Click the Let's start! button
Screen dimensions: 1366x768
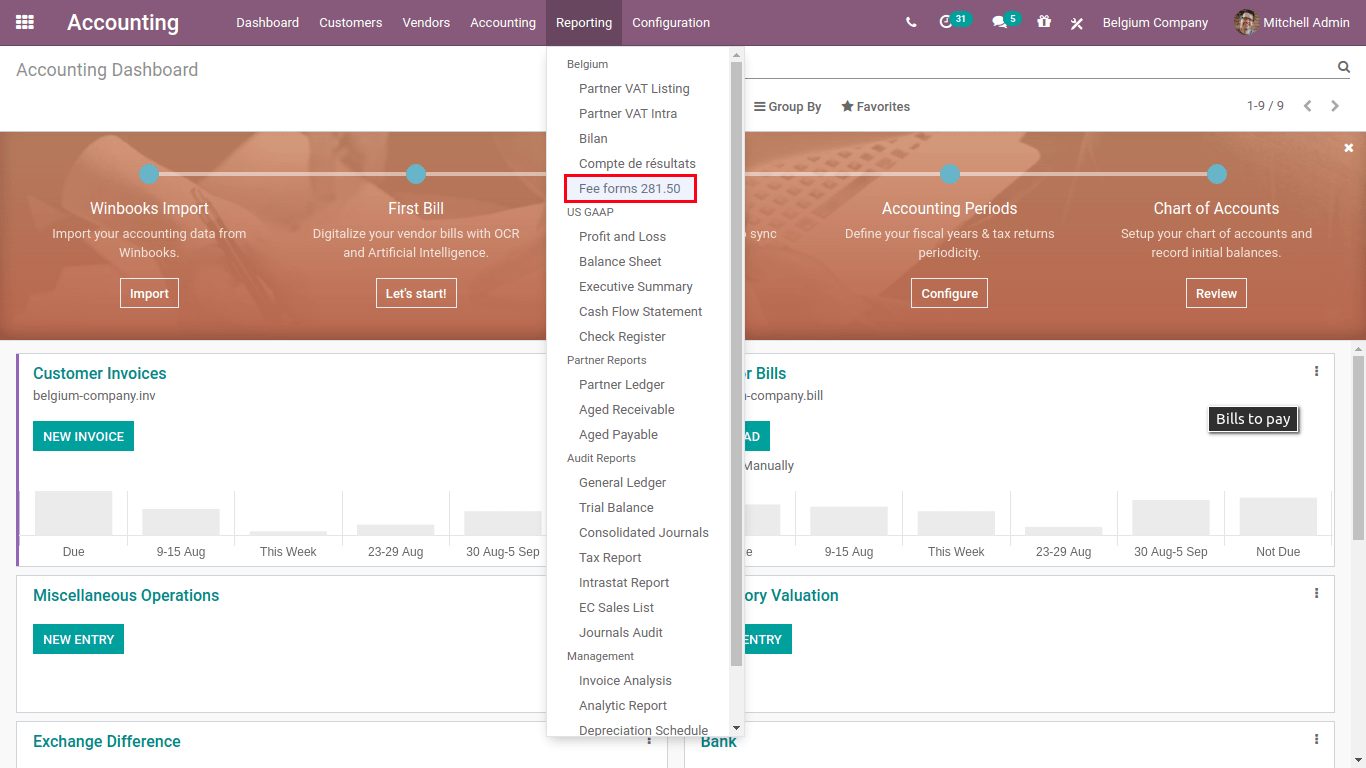[x=416, y=293]
